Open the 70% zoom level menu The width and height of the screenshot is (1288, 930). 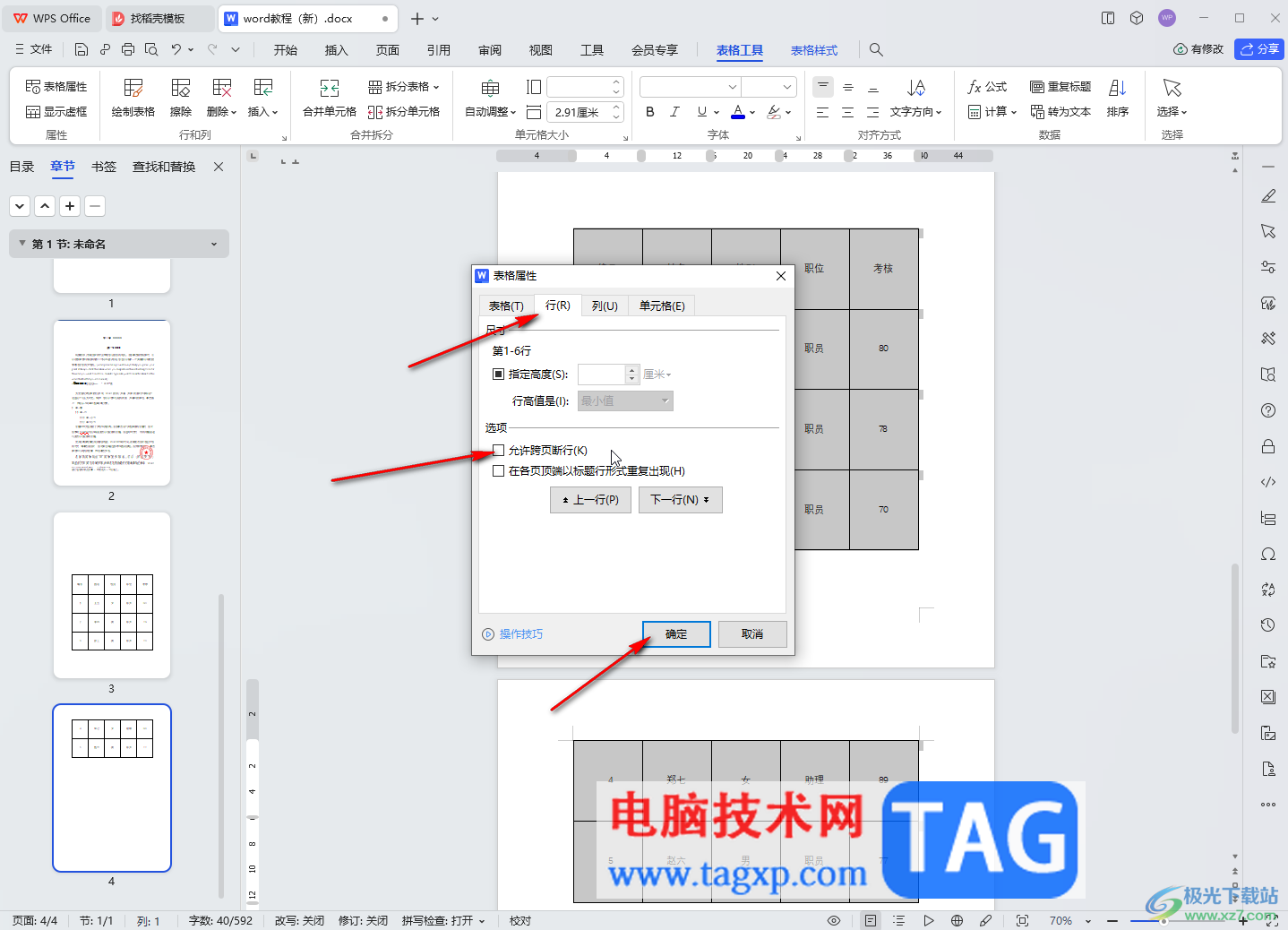pos(1070,921)
